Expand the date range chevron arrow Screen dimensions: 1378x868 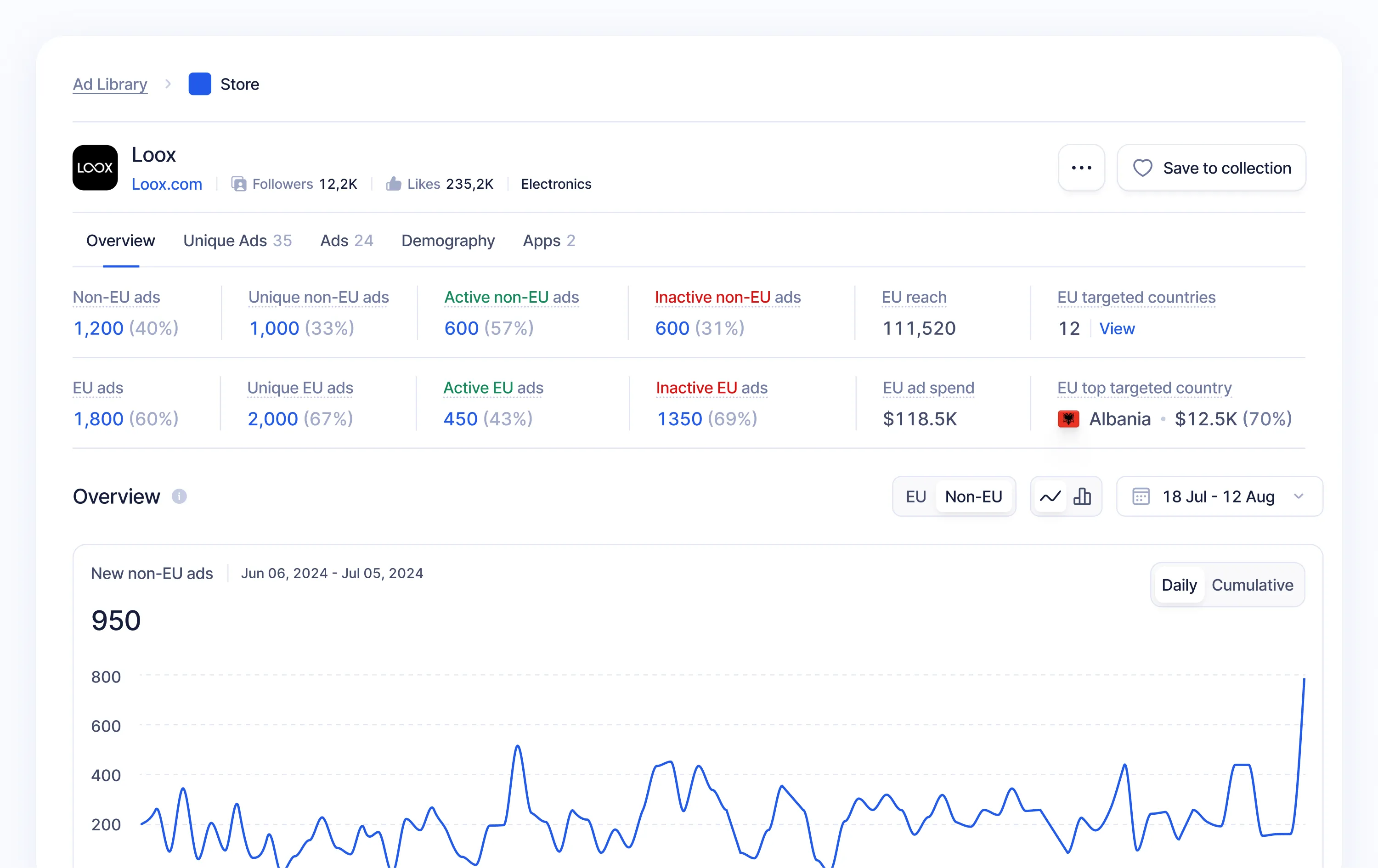click(x=1299, y=496)
